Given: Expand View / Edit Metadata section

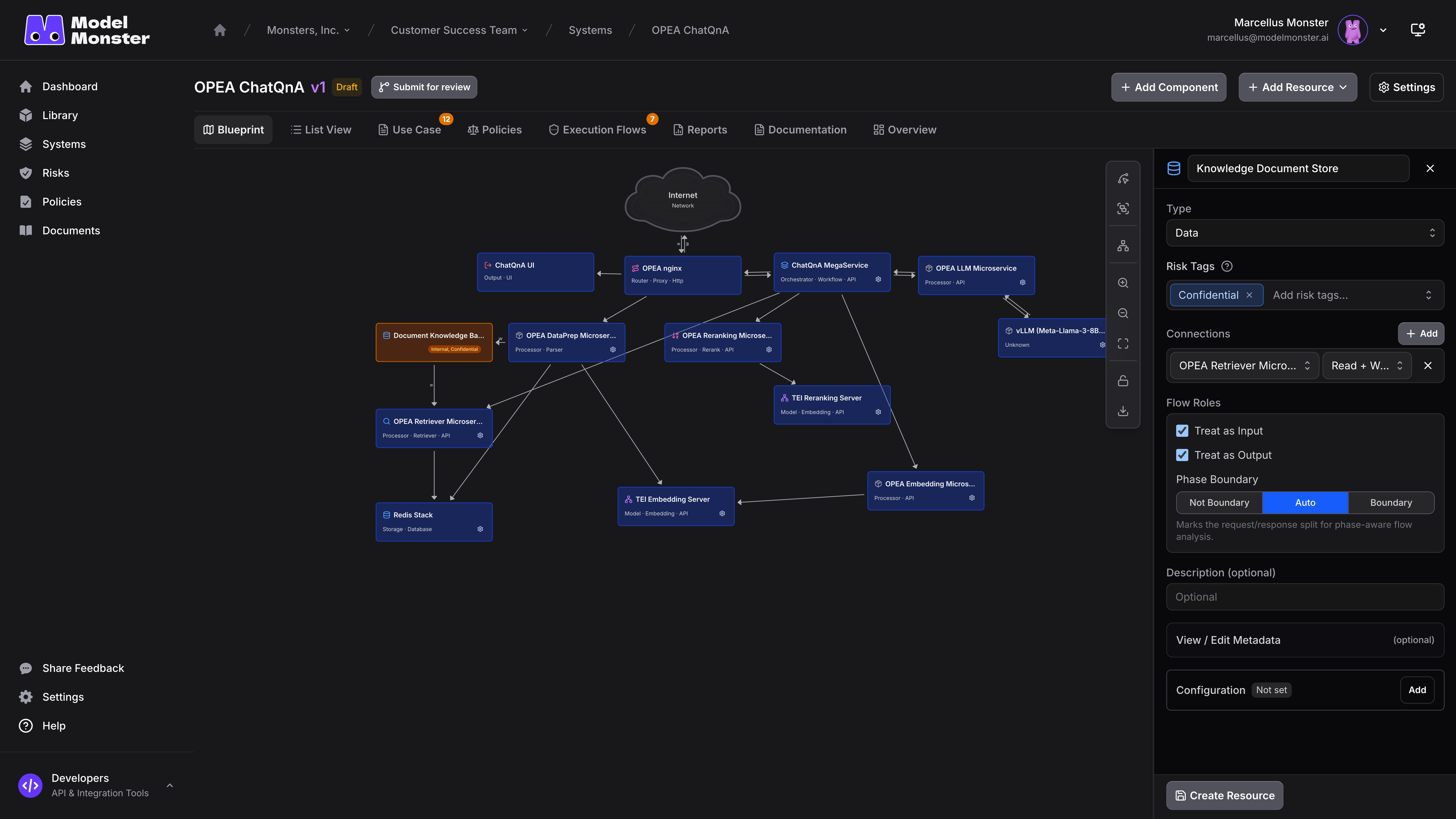Looking at the screenshot, I should point(1305,640).
